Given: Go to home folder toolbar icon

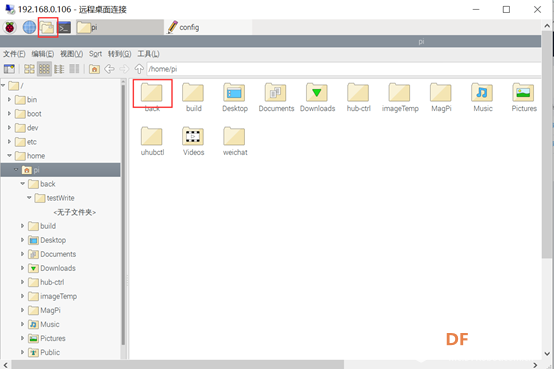Looking at the screenshot, I should tap(94, 69).
